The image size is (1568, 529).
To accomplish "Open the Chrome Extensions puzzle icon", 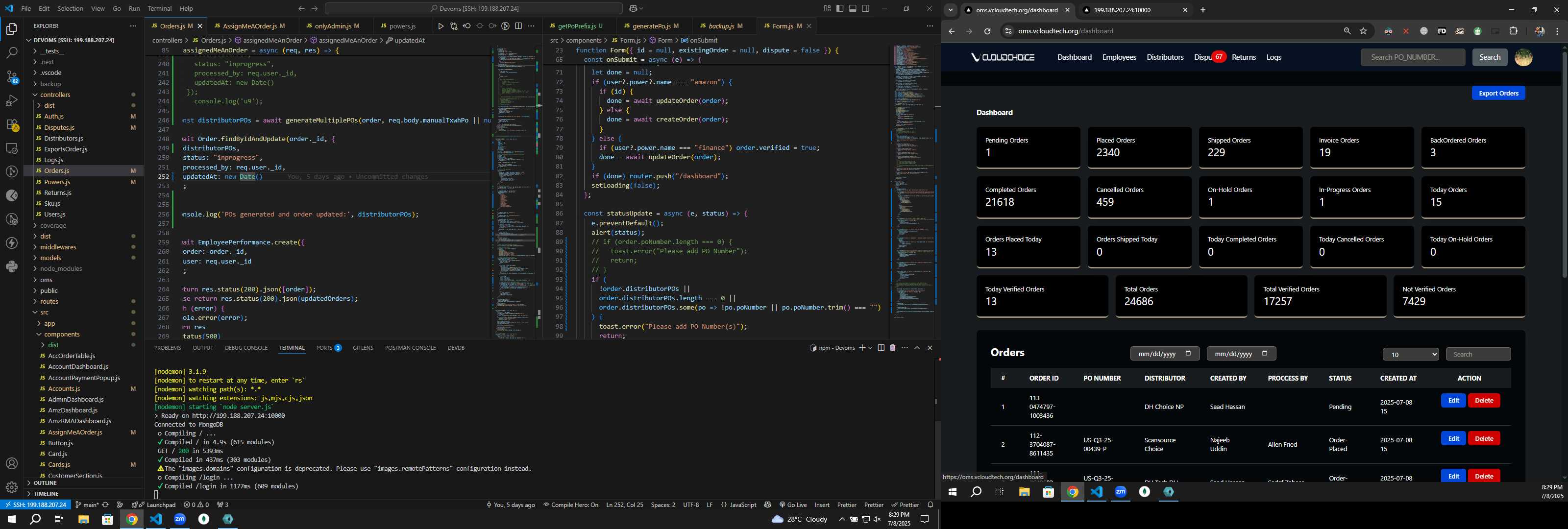I will [x=1513, y=31].
